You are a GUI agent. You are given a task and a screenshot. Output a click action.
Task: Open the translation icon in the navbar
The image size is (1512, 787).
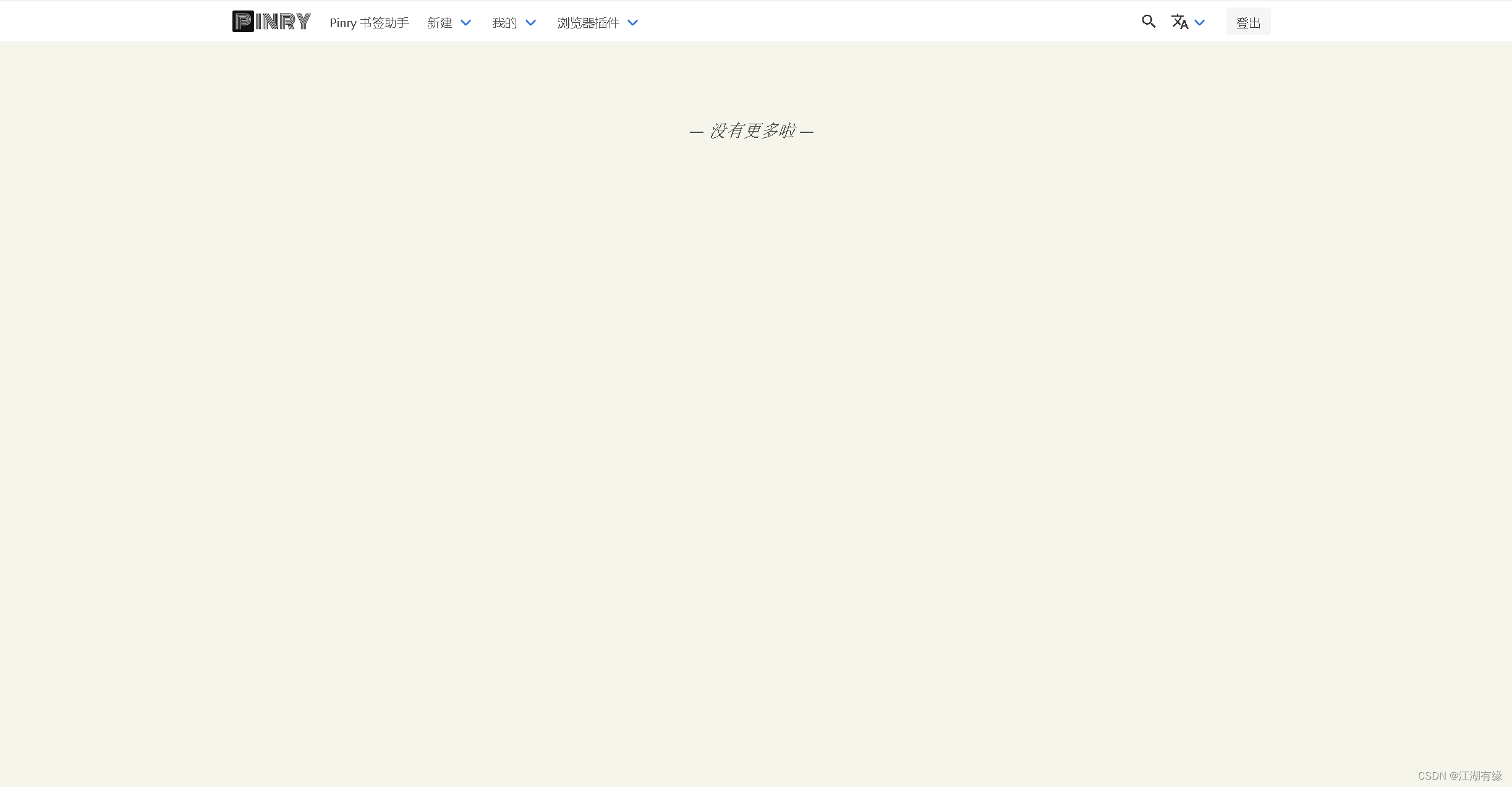click(1179, 22)
